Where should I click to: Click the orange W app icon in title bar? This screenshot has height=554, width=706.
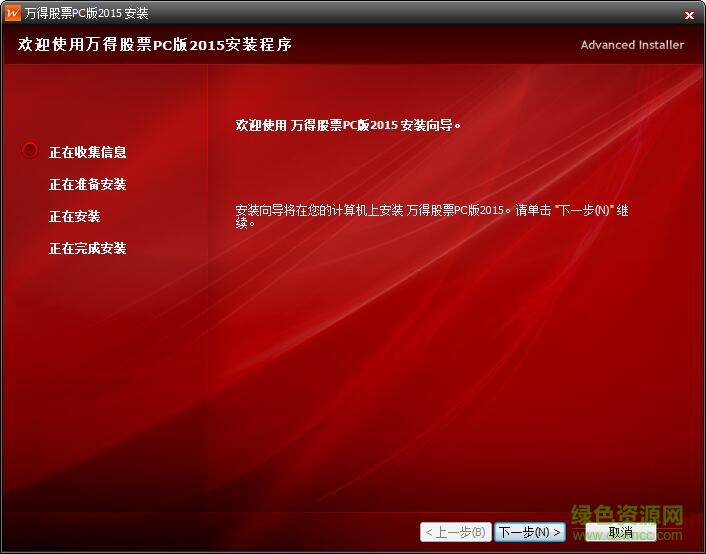click(13, 13)
